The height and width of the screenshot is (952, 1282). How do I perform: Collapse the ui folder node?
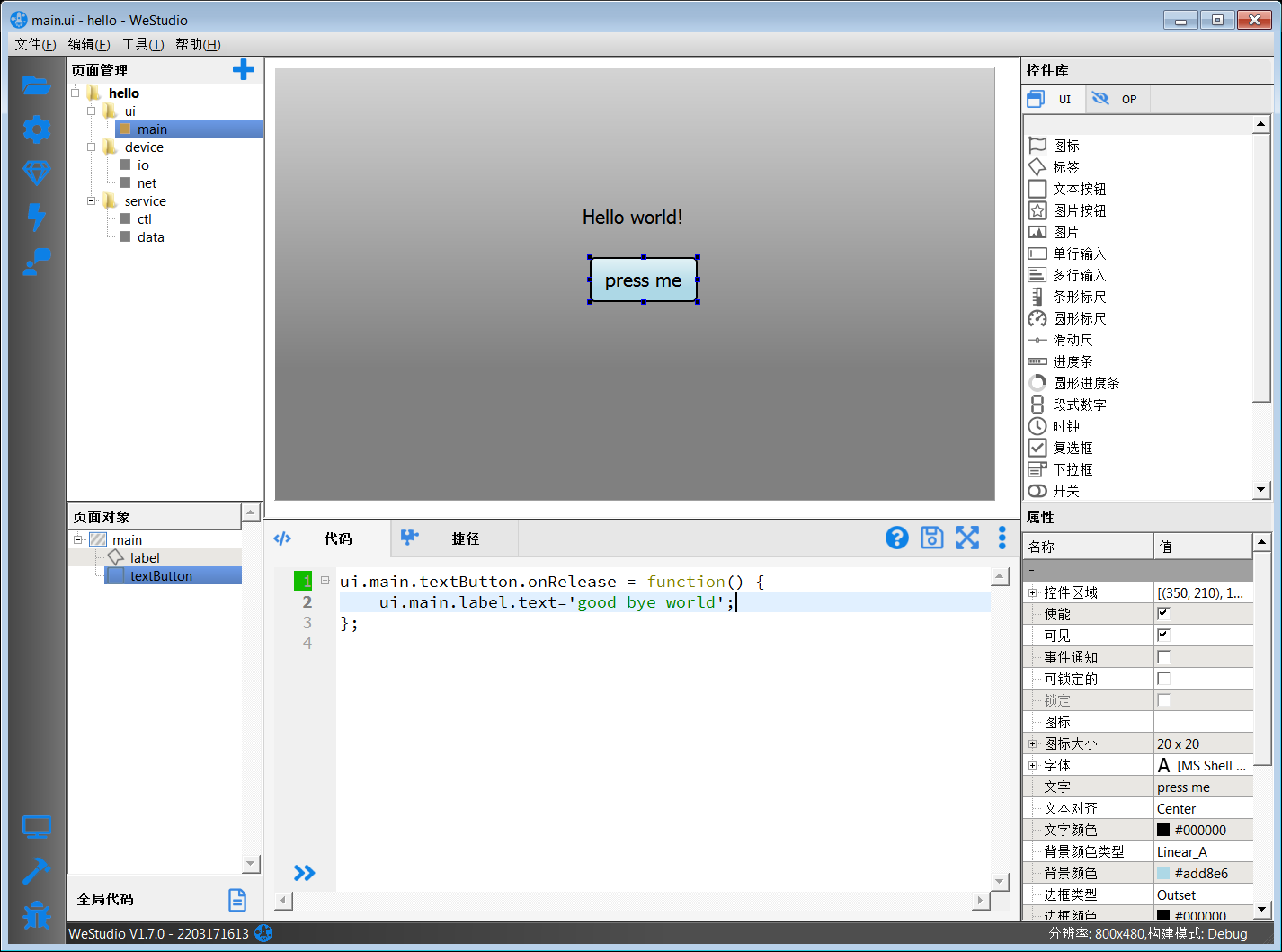[92, 111]
